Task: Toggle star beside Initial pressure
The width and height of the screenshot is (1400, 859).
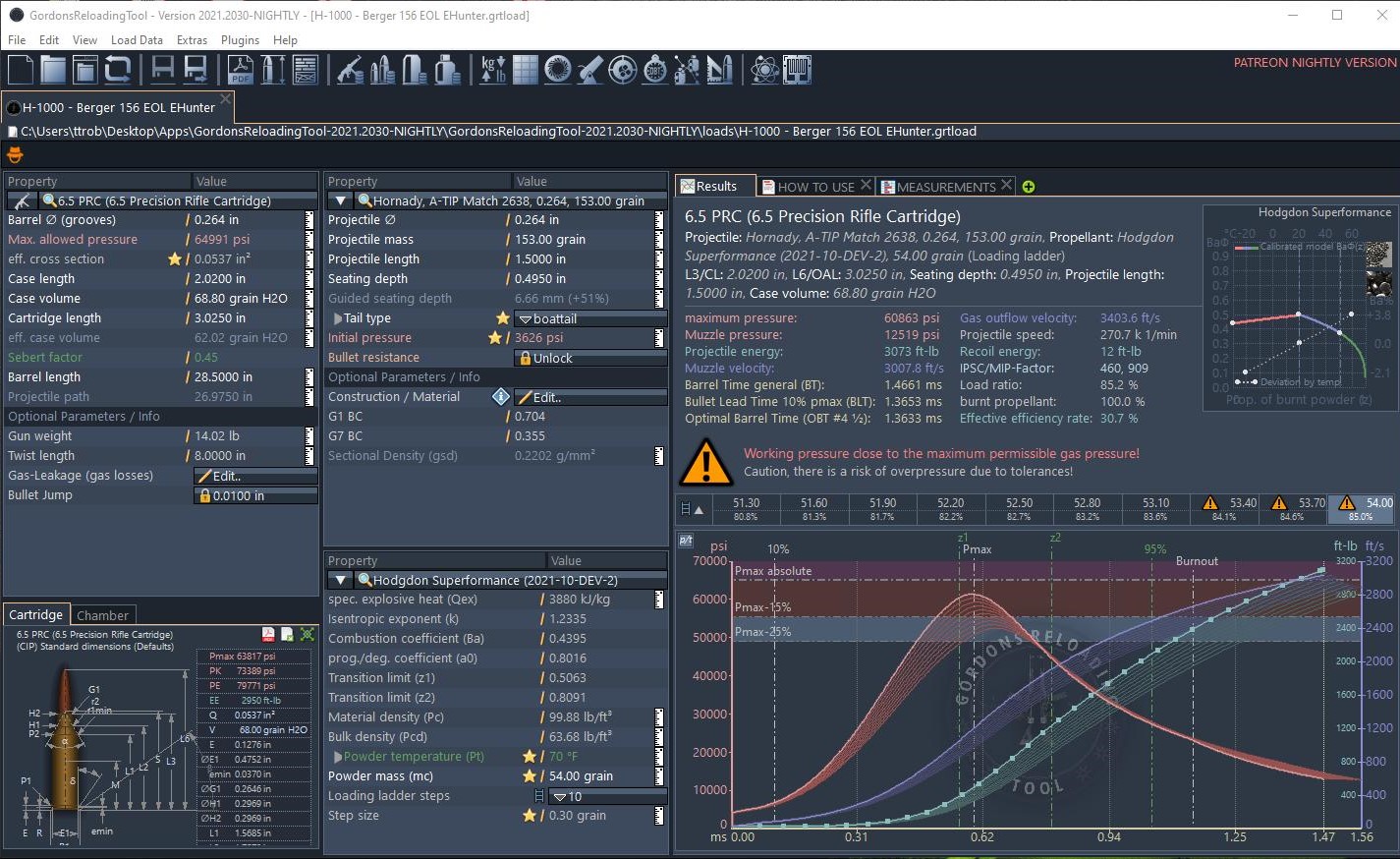Action: coord(495,338)
